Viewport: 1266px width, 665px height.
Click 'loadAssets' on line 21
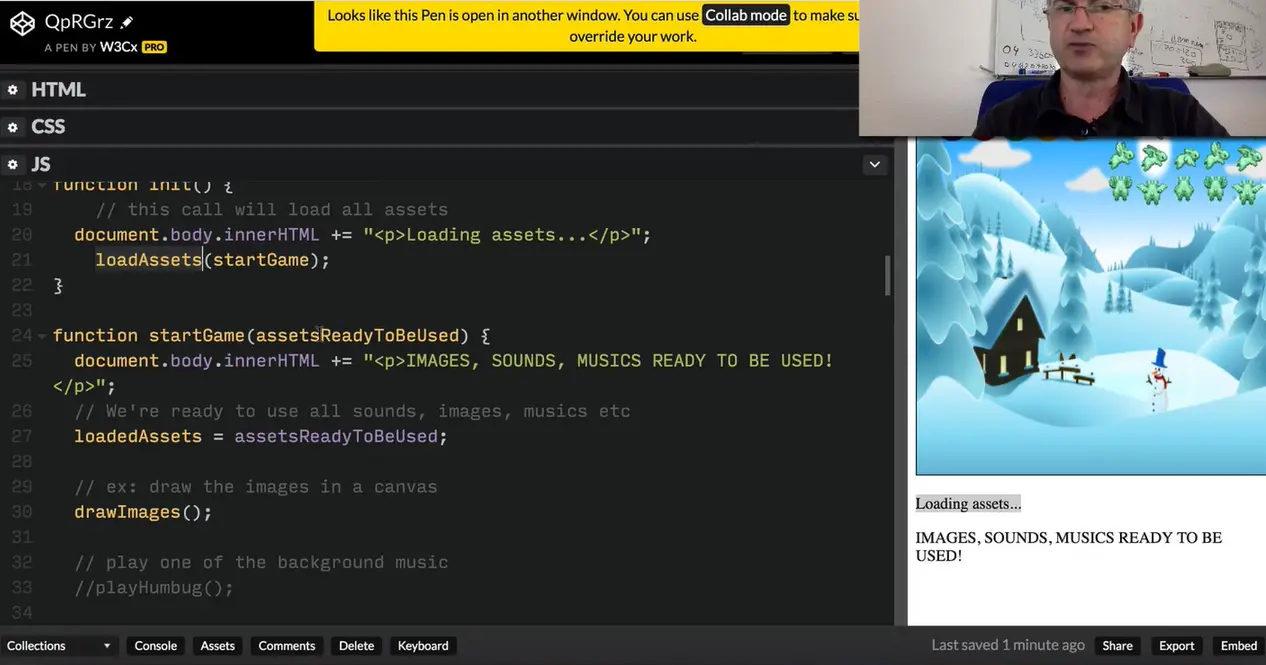(149, 260)
